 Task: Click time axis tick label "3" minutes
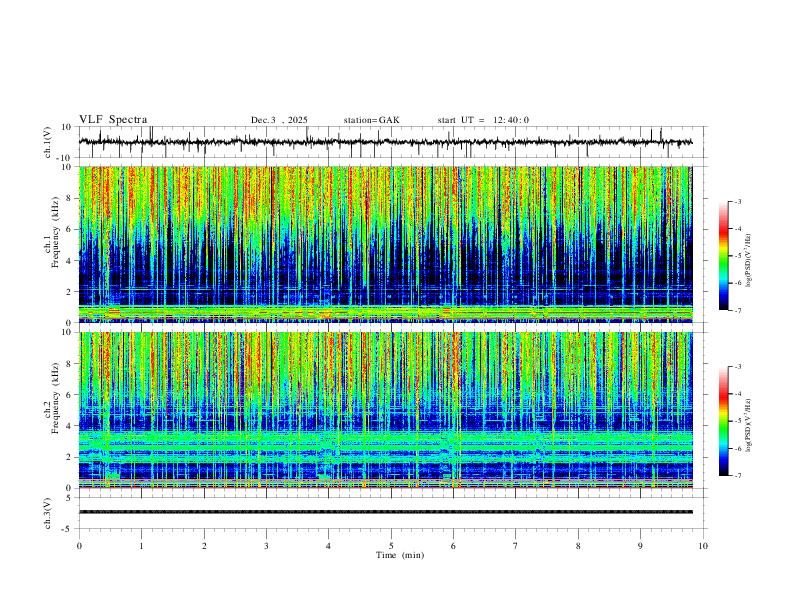[266, 546]
